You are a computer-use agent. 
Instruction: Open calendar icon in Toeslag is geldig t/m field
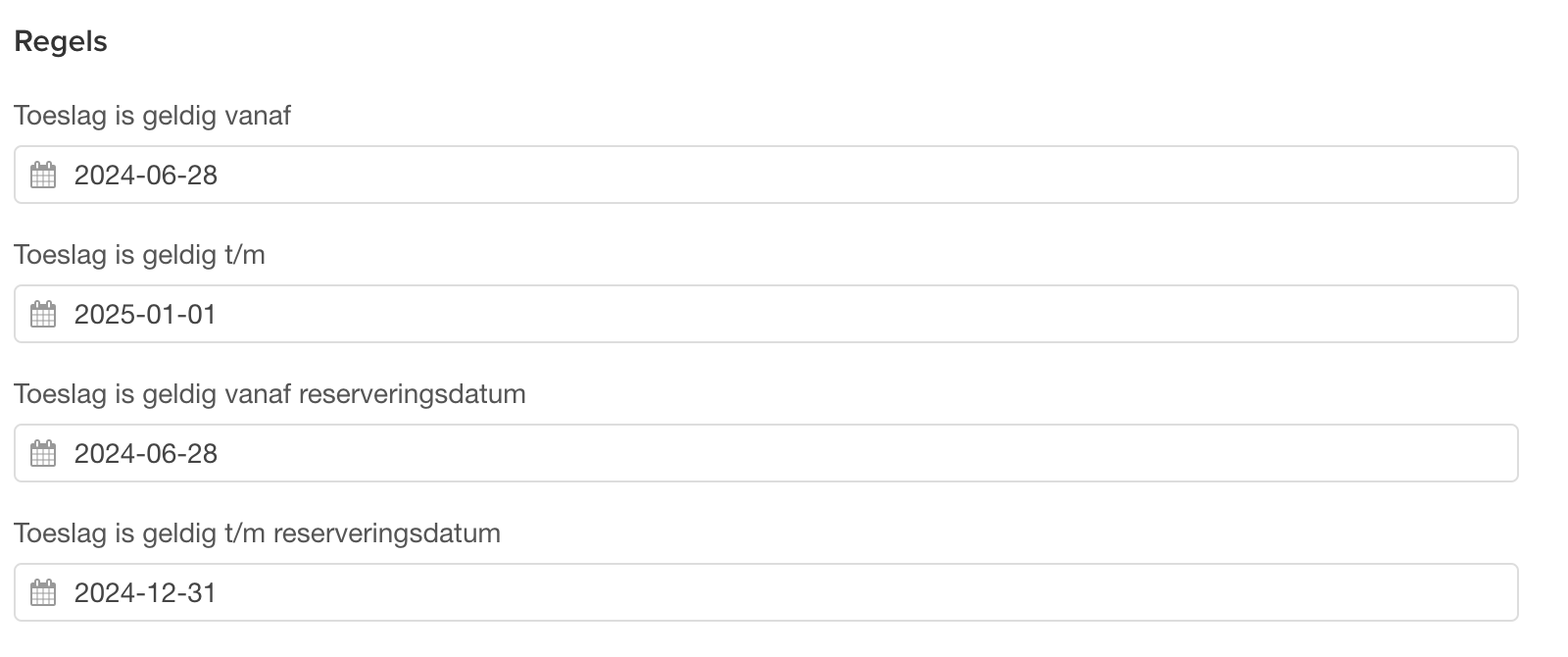coord(43,315)
